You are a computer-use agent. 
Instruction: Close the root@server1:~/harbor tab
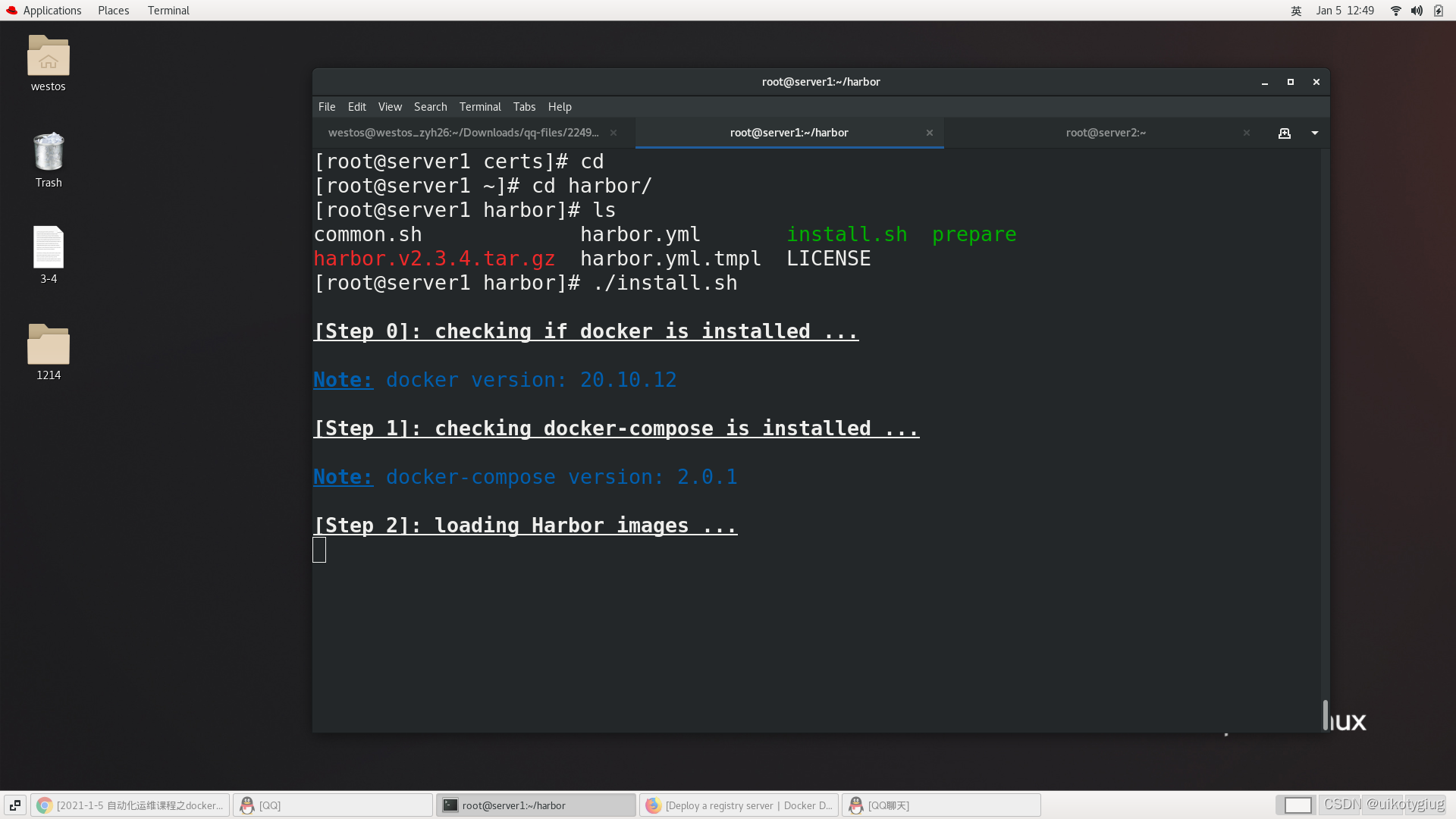(928, 132)
